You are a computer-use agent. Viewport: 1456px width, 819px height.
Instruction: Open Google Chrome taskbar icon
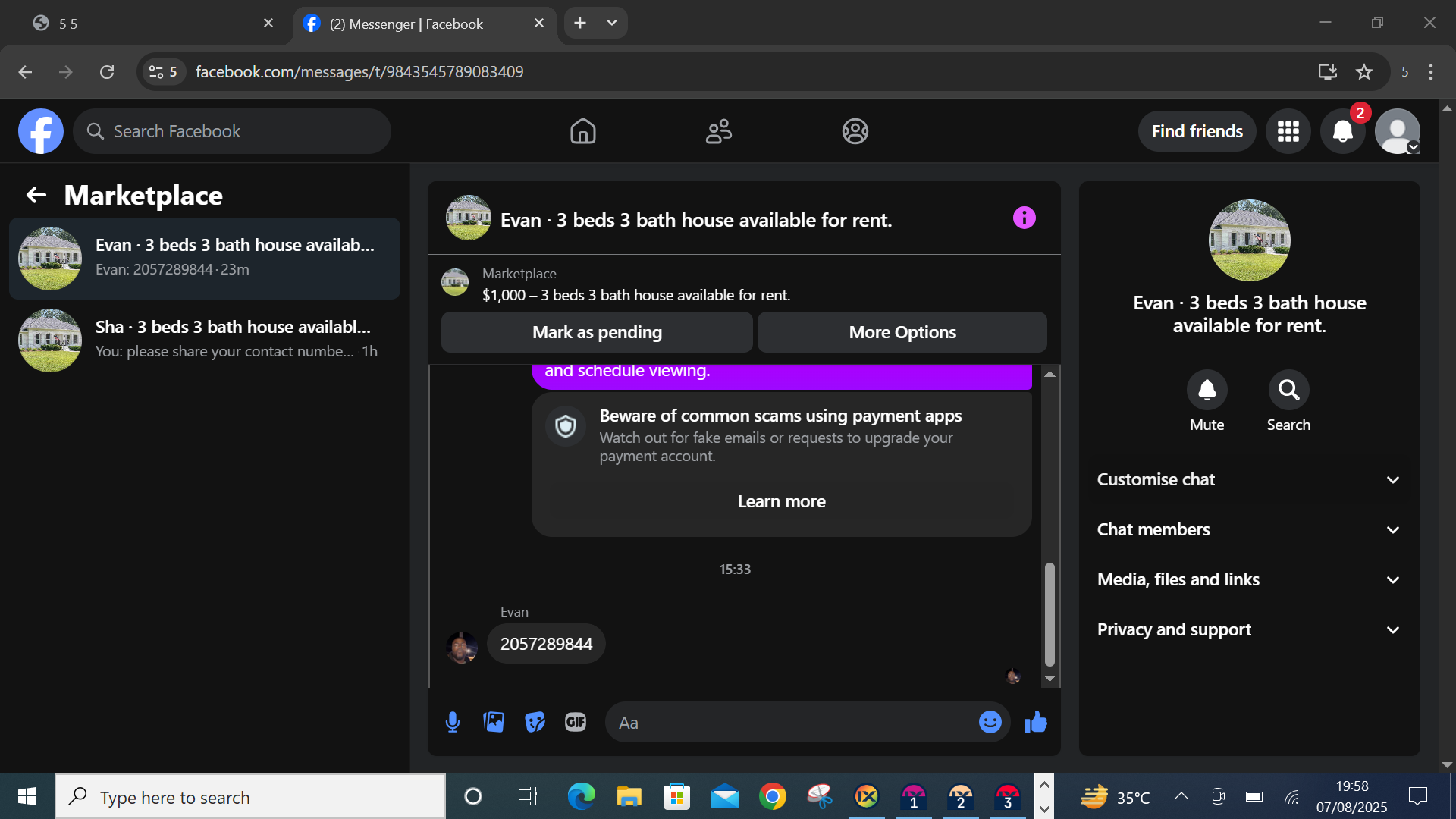(772, 796)
